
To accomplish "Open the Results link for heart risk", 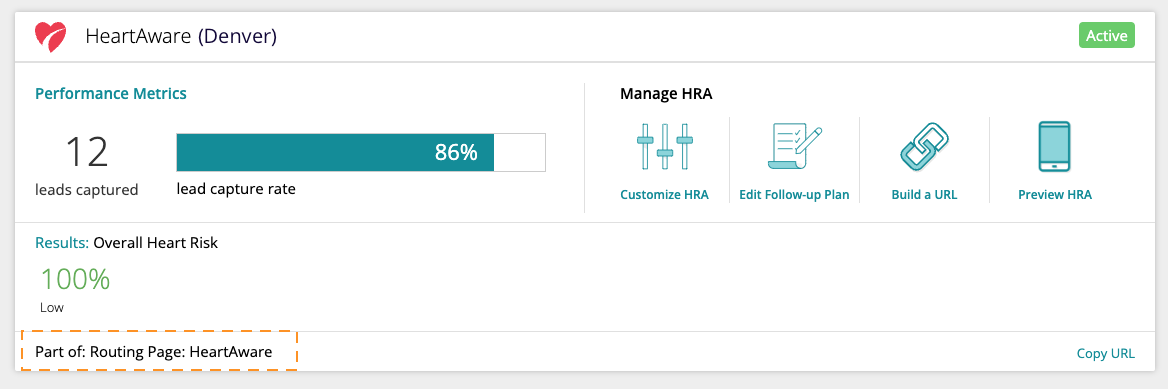I will 62,243.
